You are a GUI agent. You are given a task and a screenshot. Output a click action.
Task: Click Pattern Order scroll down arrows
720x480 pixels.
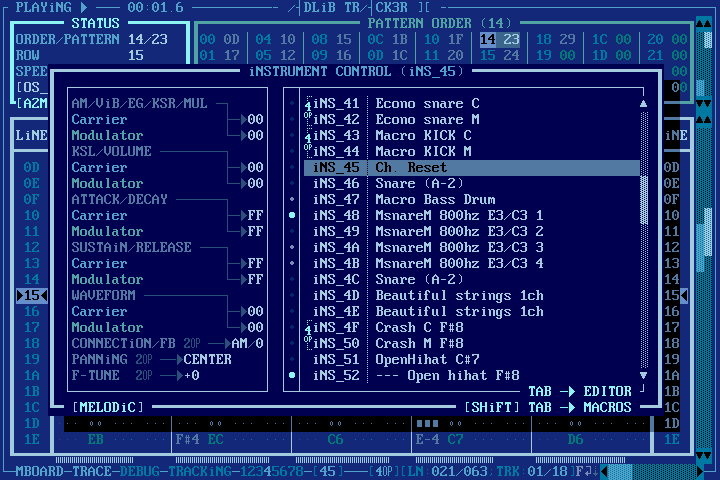[x=703, y=104]
